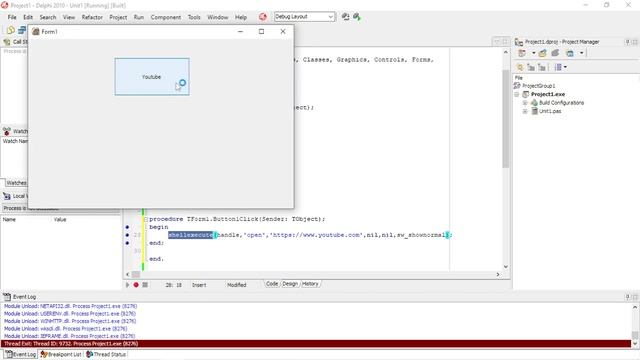Open the Help menu
Viewport: 640px width, 360px height.
[x=241, y=17]
